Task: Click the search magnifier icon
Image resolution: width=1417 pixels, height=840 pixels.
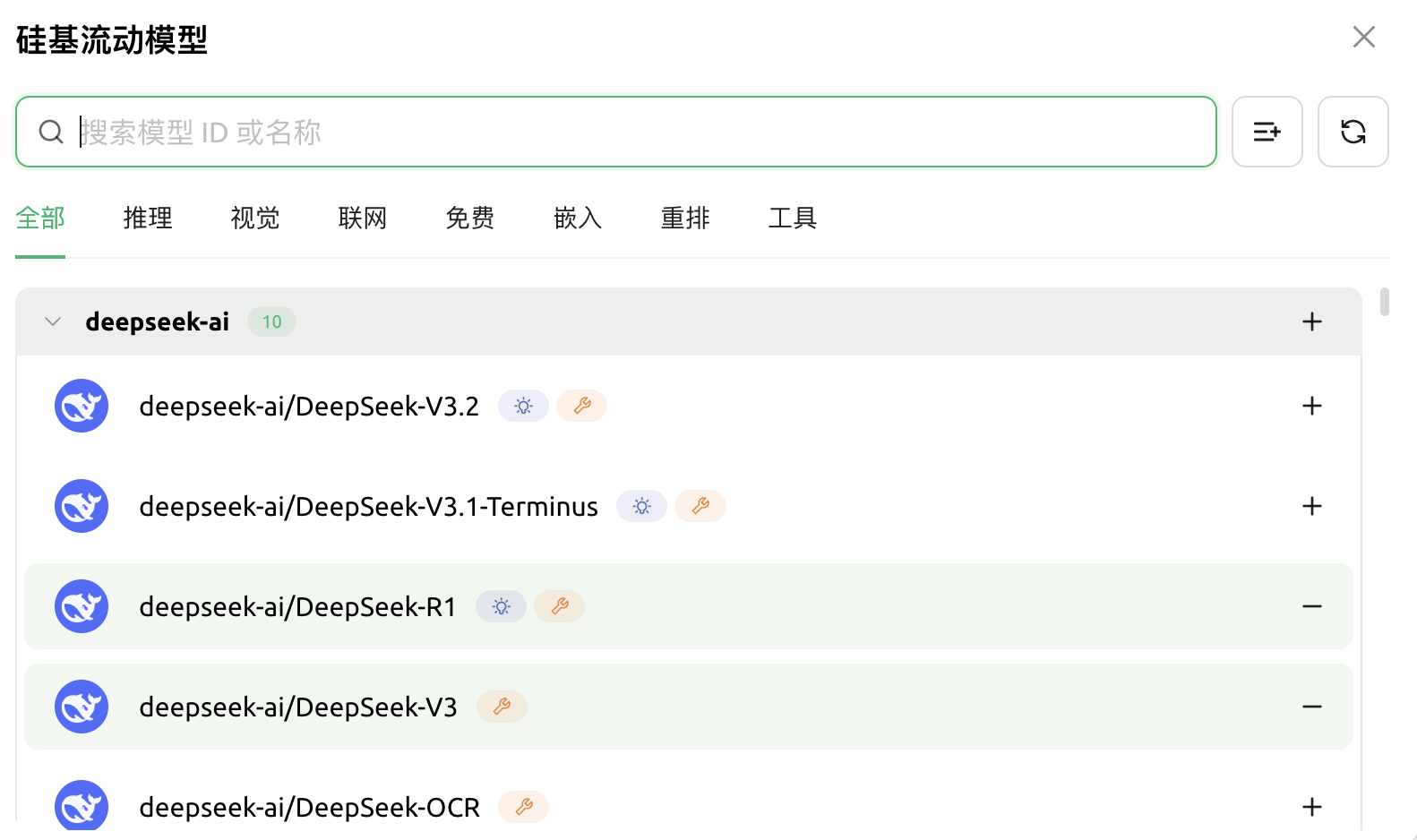Action: (x=51, y=132)
